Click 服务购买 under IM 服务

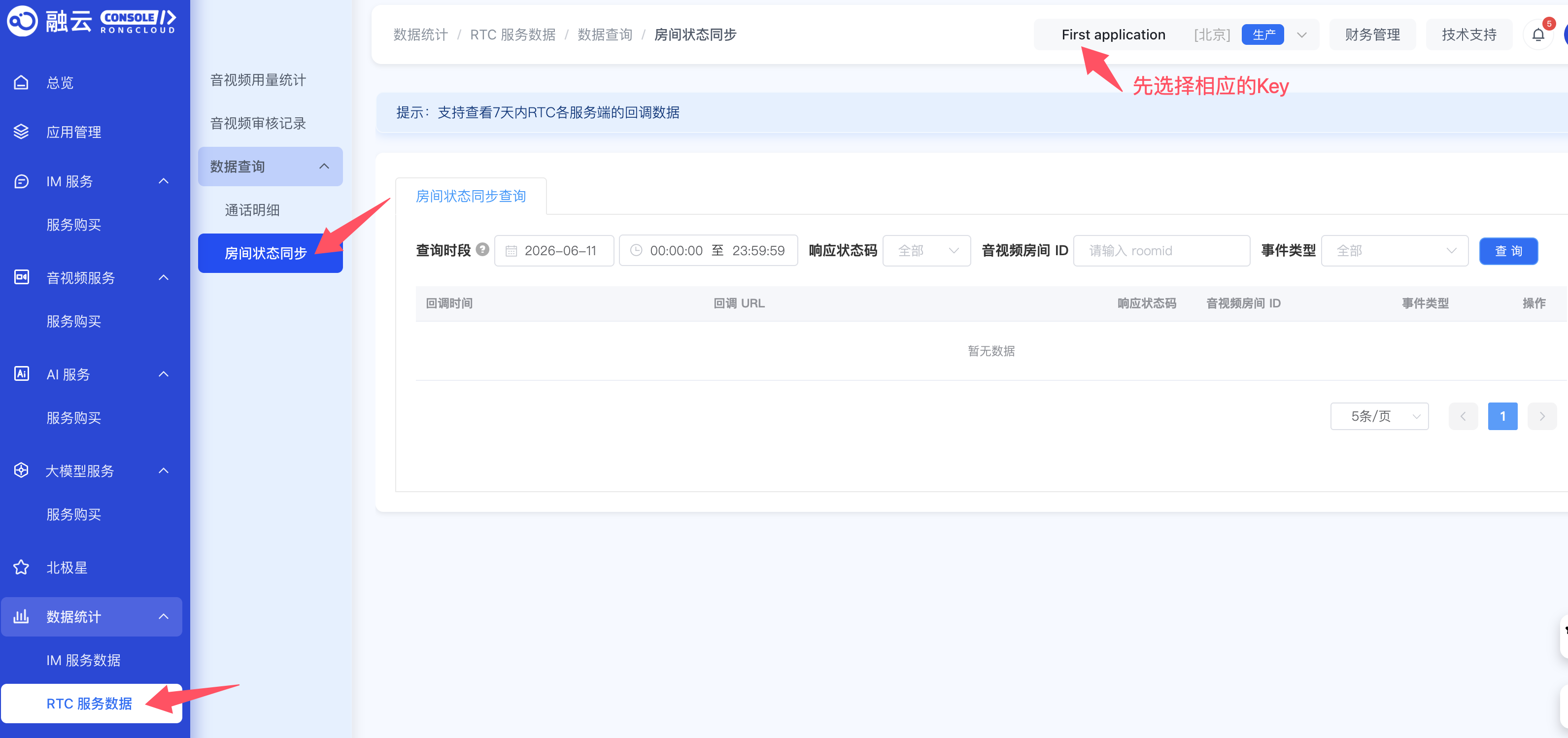coord(73,225)
